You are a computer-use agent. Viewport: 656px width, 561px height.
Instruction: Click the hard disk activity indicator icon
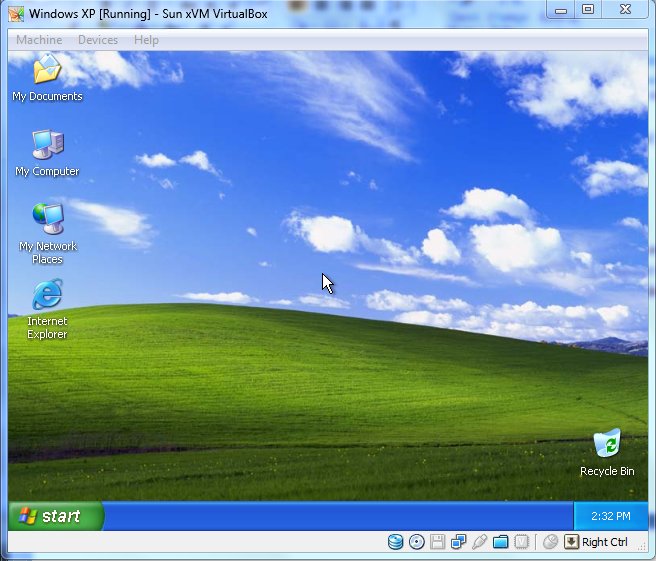395,542
